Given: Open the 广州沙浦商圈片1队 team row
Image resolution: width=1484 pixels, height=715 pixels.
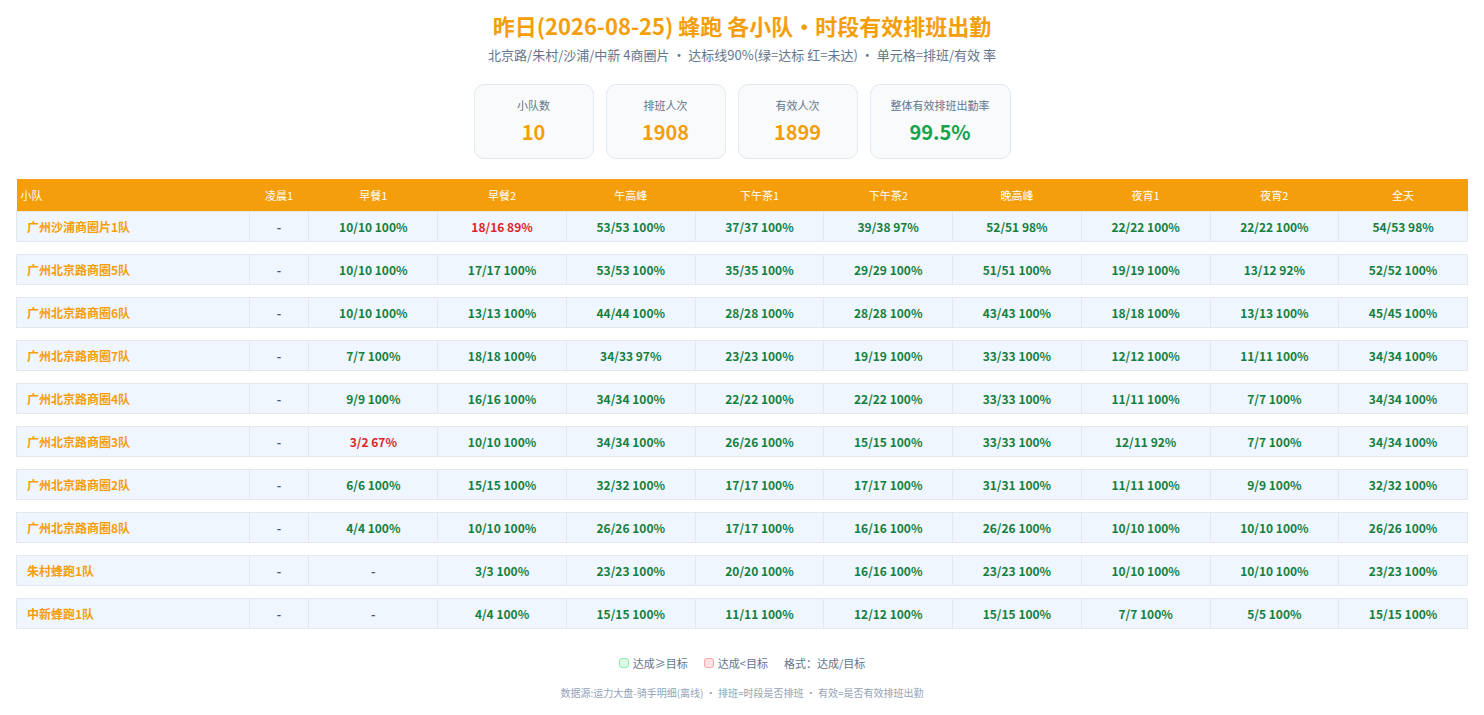Looking at the screenshot, I should click(742, 227).
